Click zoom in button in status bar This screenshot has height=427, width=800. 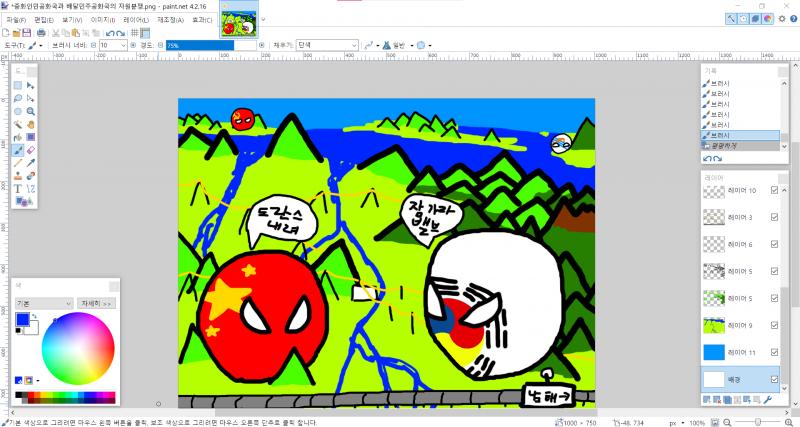tap(789, 423)
